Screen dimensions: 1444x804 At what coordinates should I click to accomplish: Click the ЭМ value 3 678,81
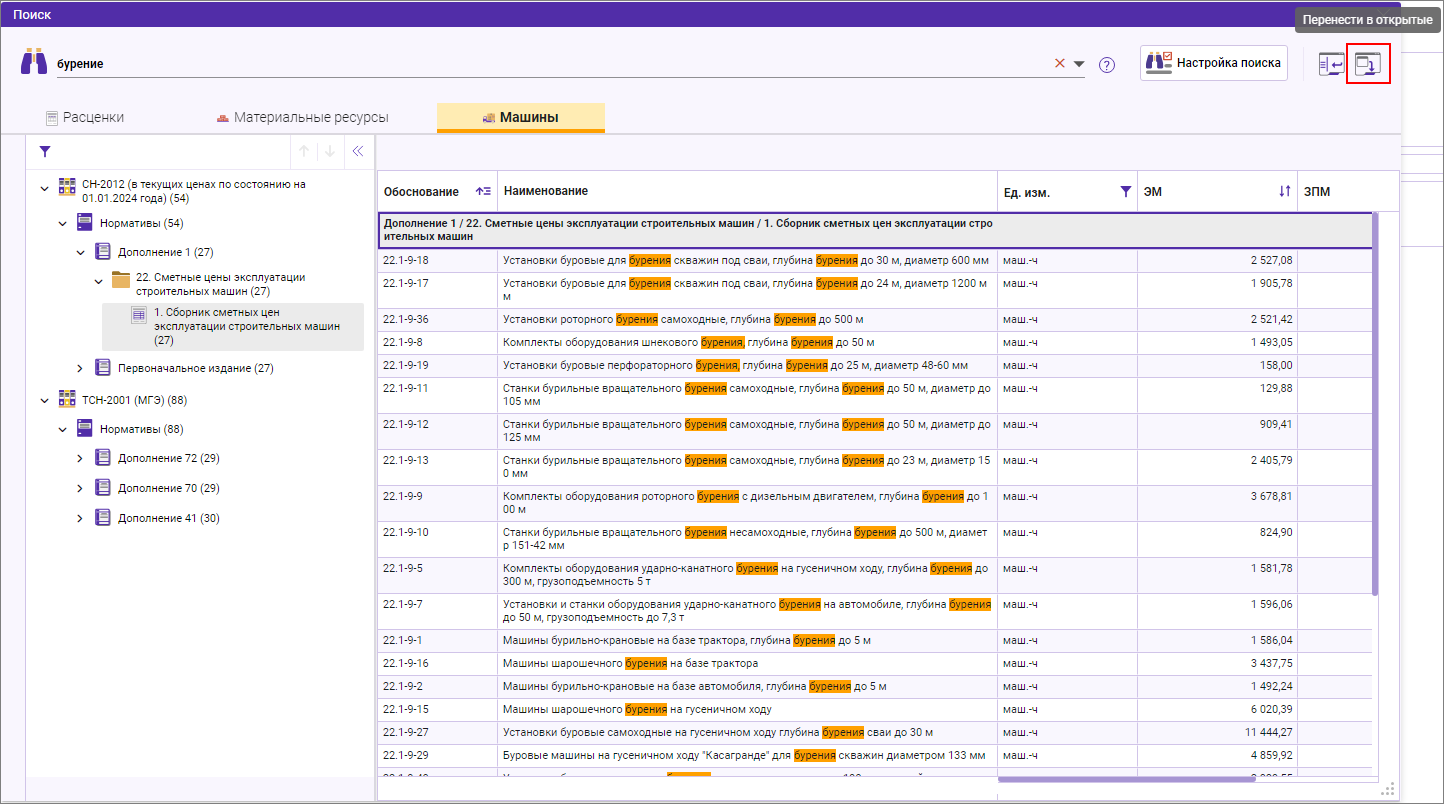(1271, 496)
